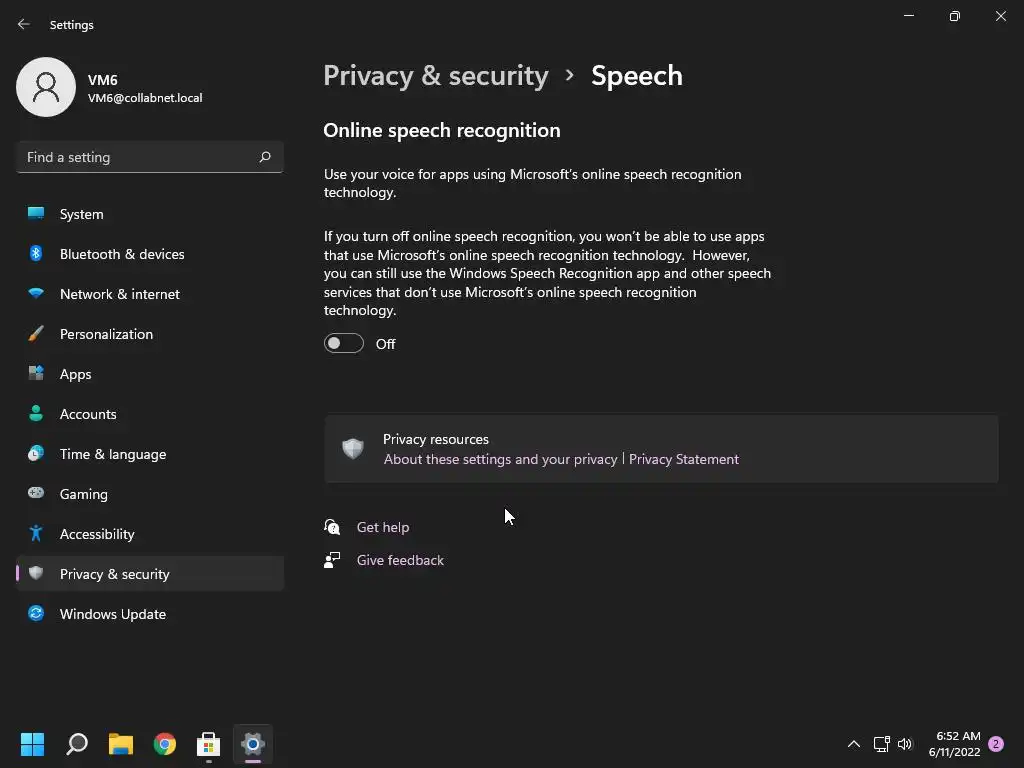Open the taskbar clock and date
Image resolution: width=1024 pixels, height=768 pixels.
coord(954,744)
